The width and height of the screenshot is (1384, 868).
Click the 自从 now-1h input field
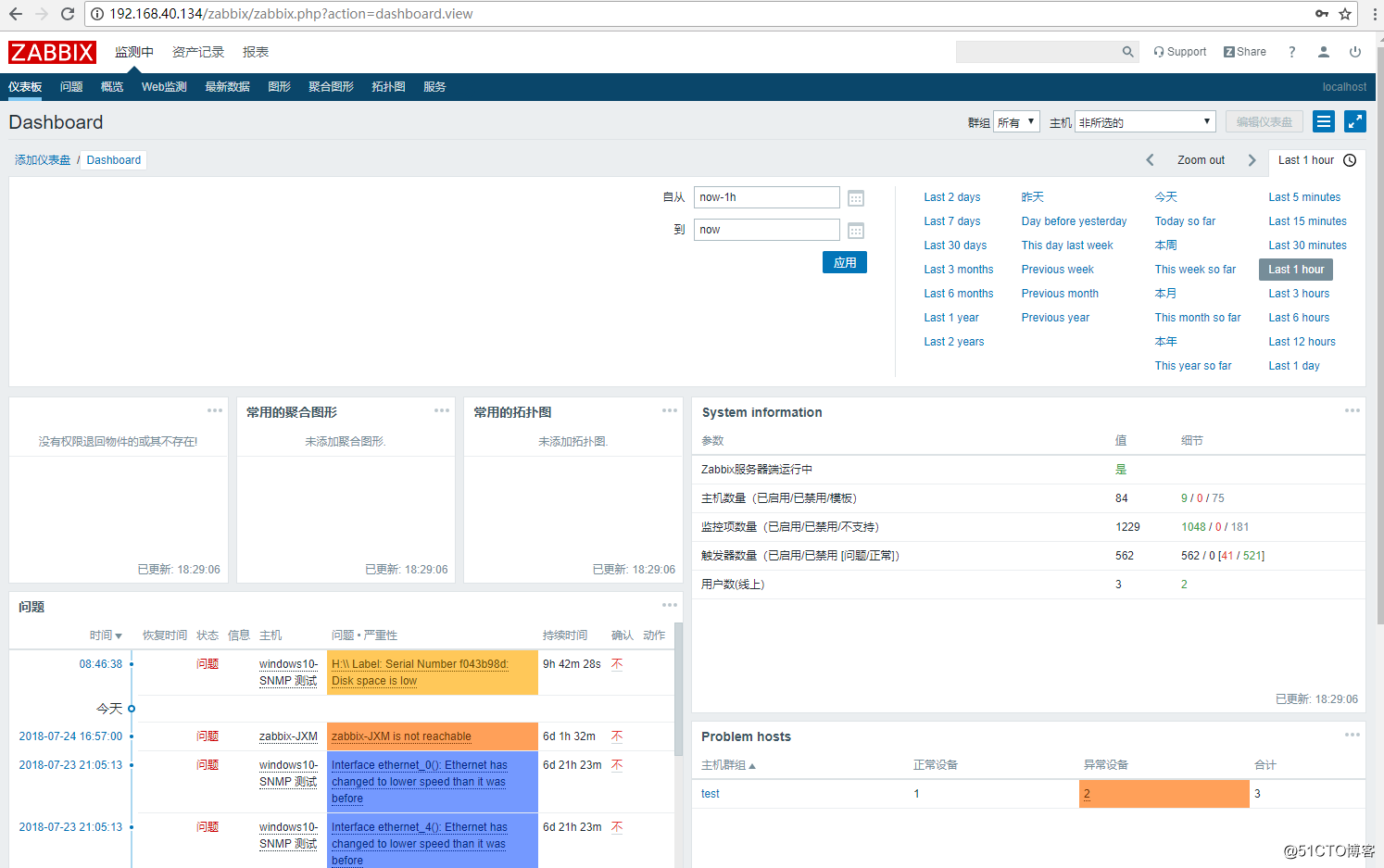(766, 197)
